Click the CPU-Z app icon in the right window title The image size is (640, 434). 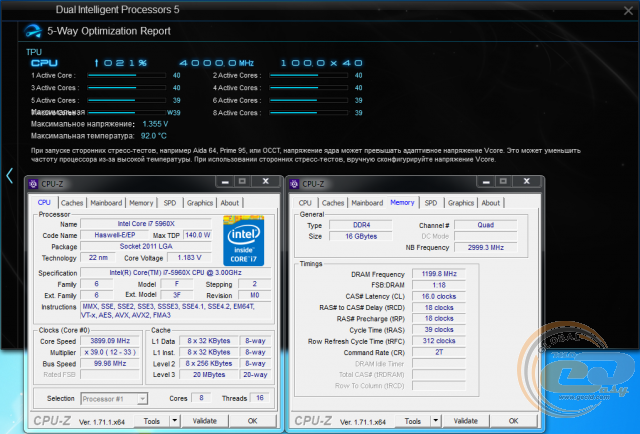(294, 184)
